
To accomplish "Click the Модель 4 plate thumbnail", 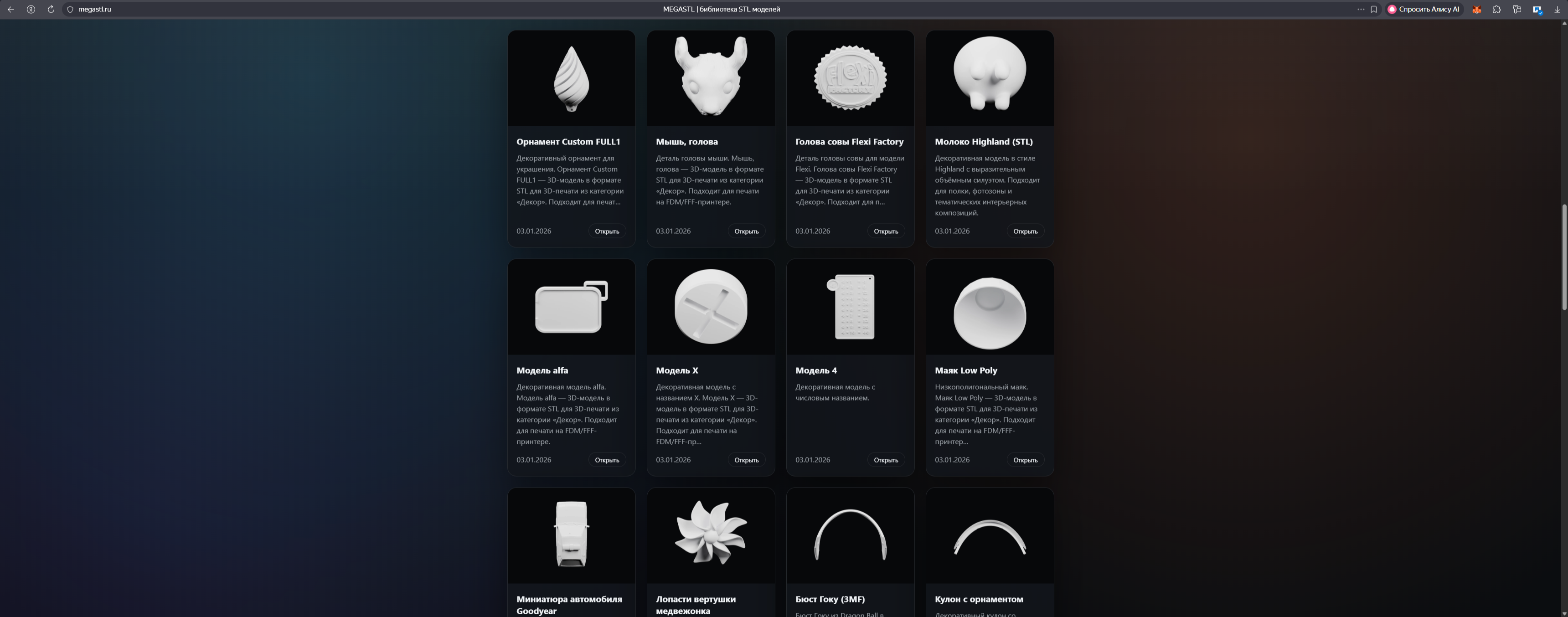I will coord(851,307).
